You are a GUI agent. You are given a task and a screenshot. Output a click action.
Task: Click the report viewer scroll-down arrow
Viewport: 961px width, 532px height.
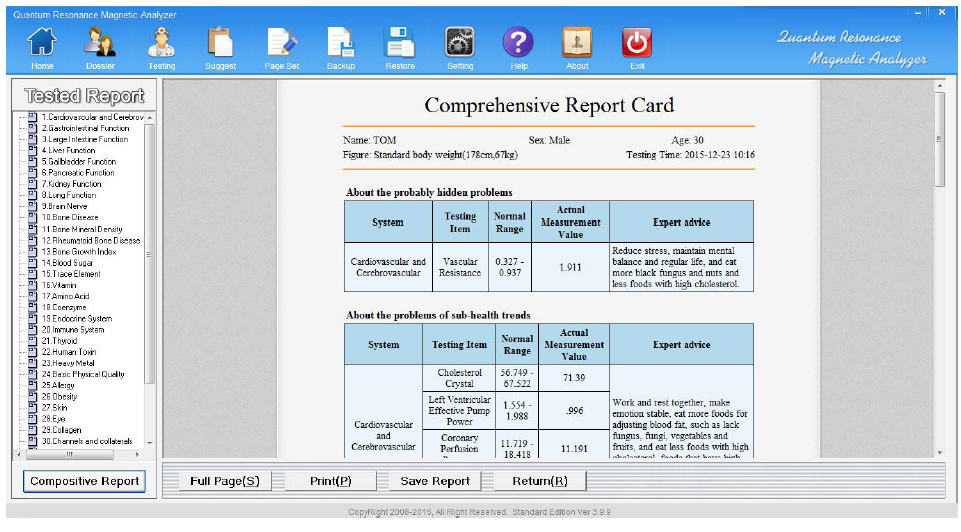click(x=940, y=453)
